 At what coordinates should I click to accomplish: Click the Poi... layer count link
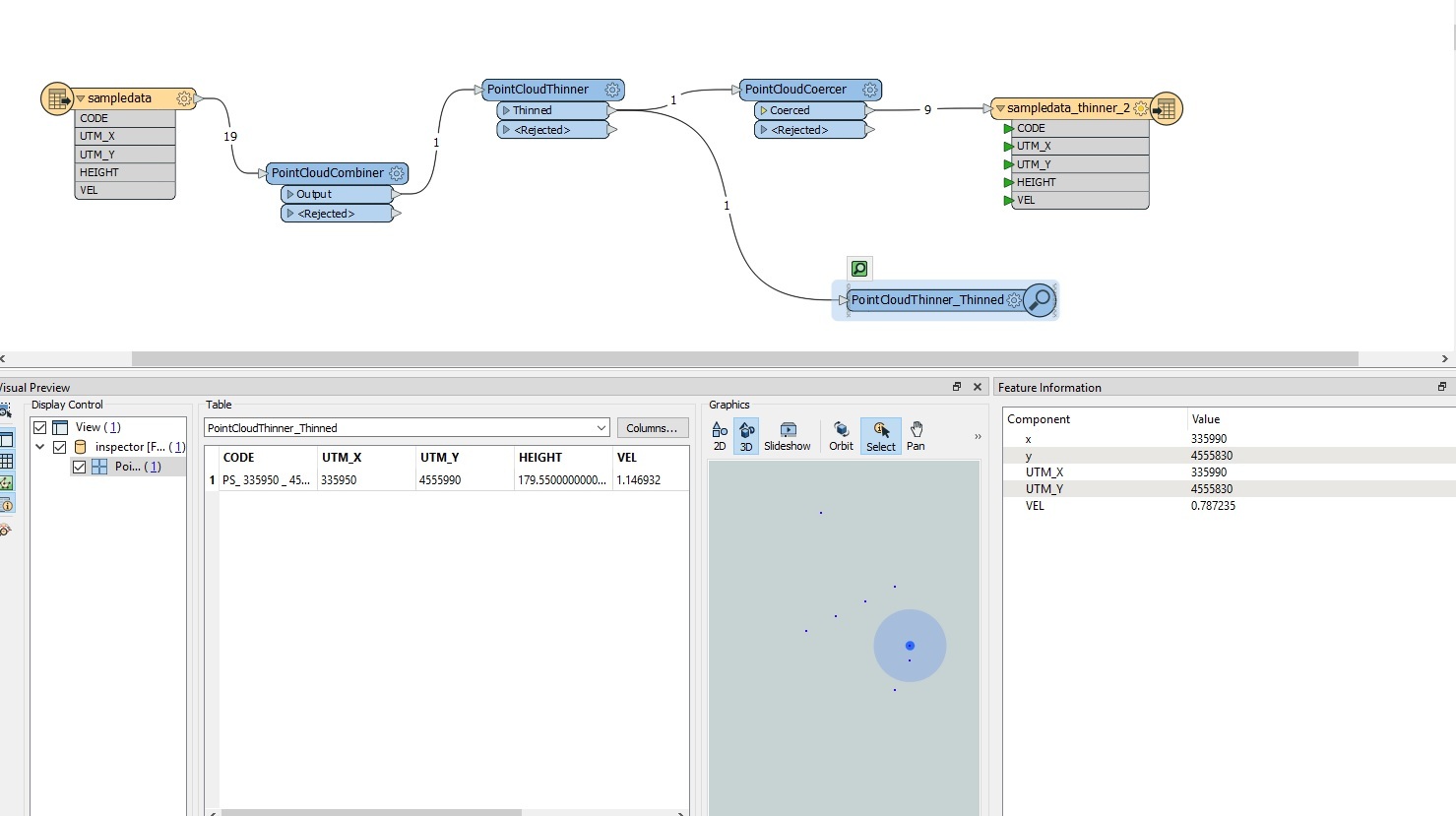click(153, 467)
